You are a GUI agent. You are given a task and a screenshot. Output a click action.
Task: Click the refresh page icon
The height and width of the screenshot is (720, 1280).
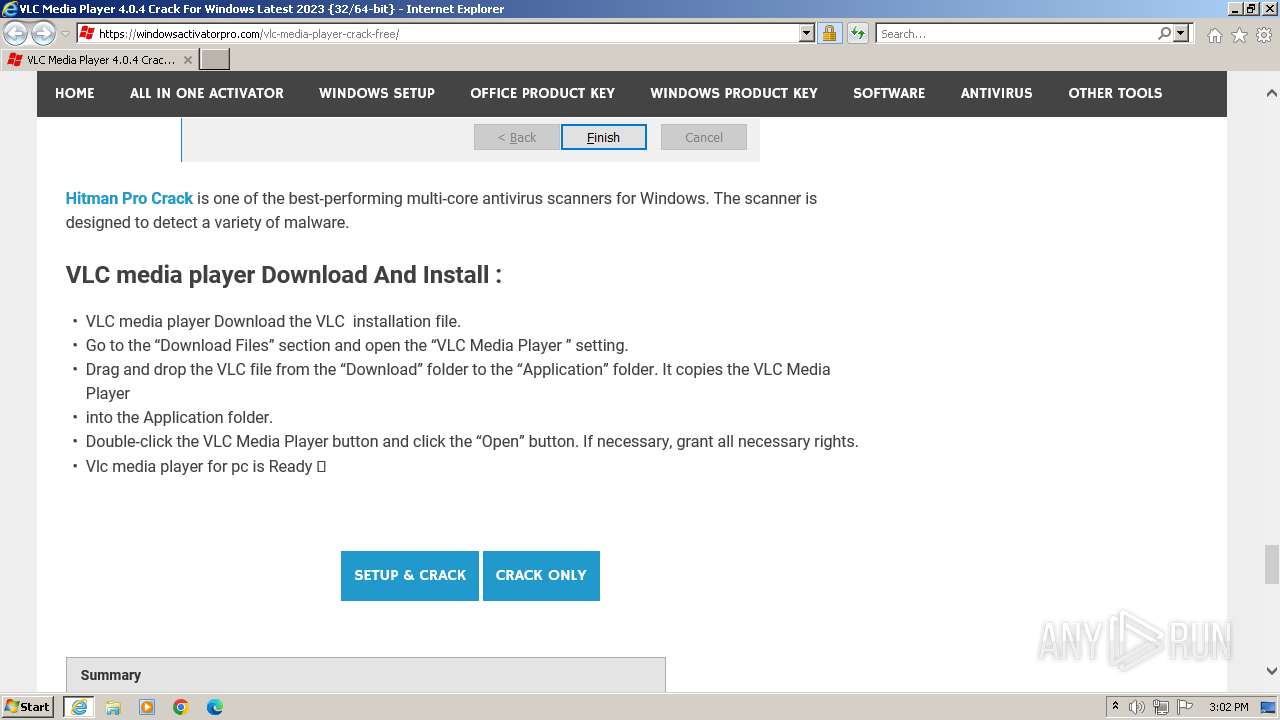(857, 33)
